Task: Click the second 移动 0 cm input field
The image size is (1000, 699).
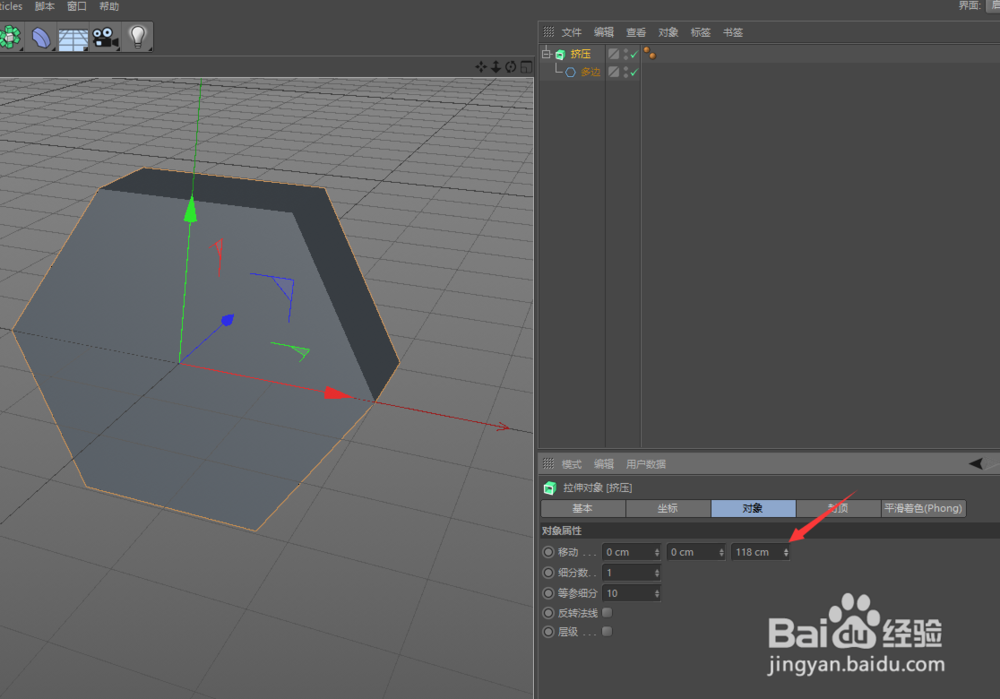Action: (x=696, y=552)
